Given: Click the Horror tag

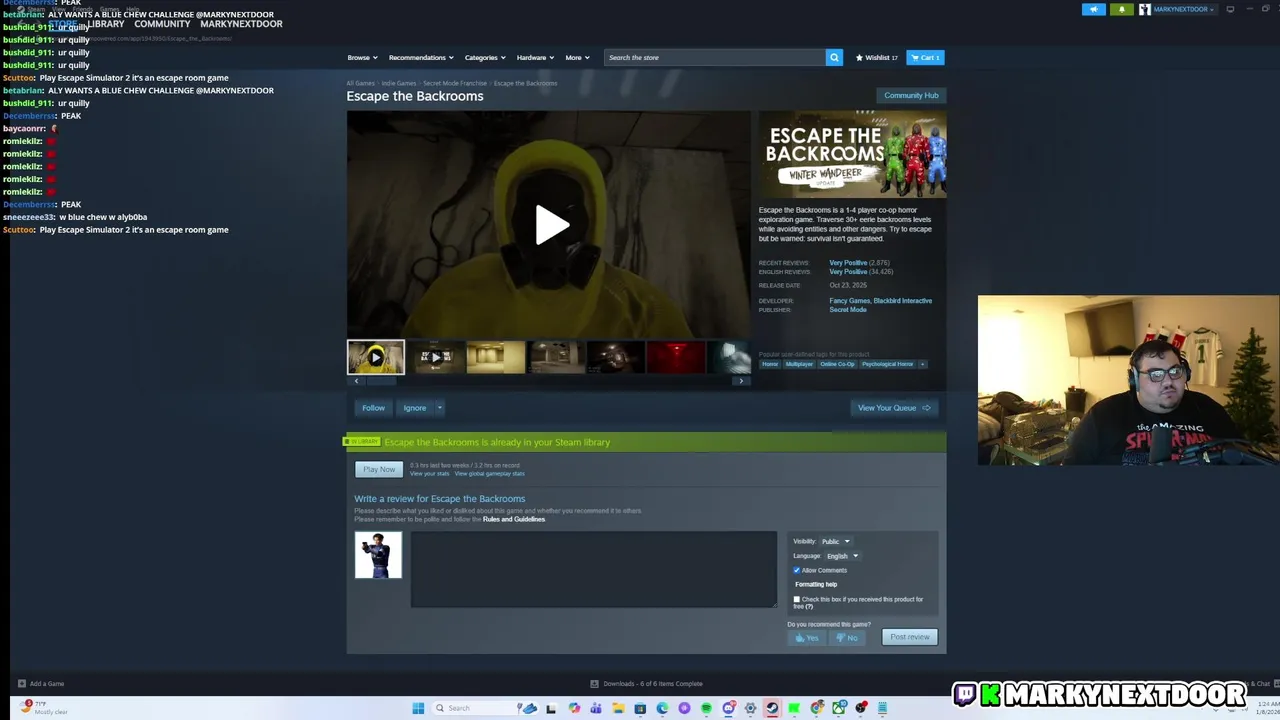Looking at the screenshot, I should pyautogui.click(x=770, y=364).
